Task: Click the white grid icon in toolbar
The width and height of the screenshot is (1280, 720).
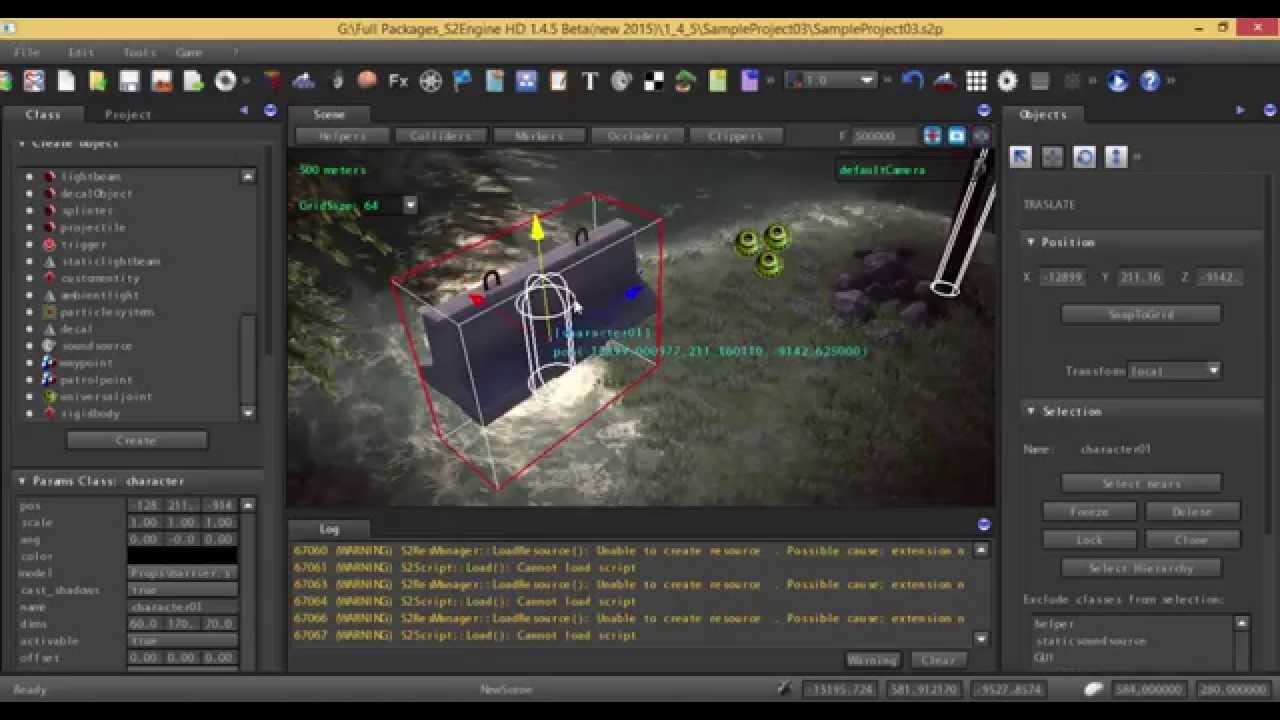Action: pos(976,81)
